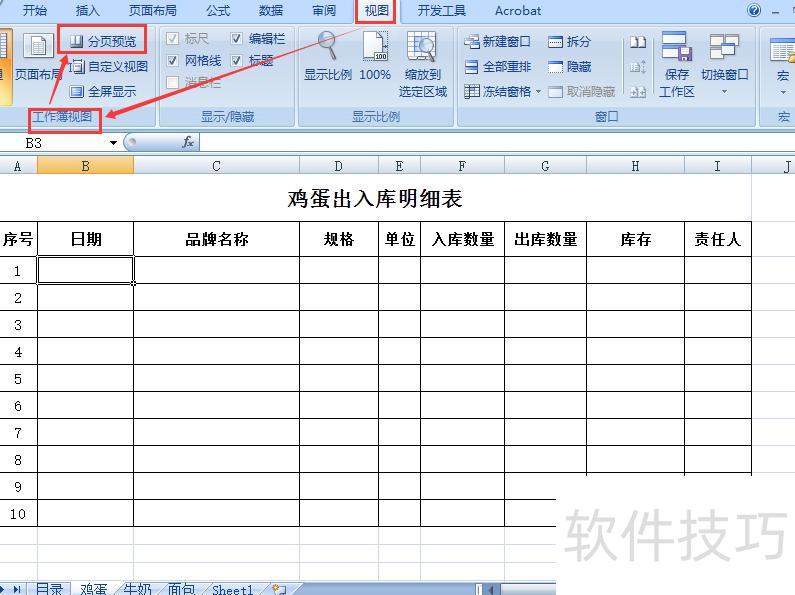Open the 审阅 Review ribbon tab

coord(324,11)
